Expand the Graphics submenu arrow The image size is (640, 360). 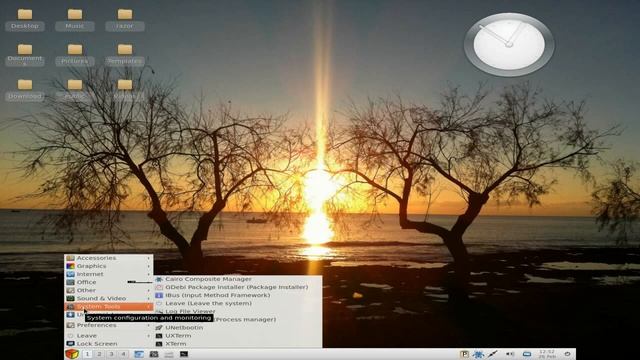click(149, 267)
